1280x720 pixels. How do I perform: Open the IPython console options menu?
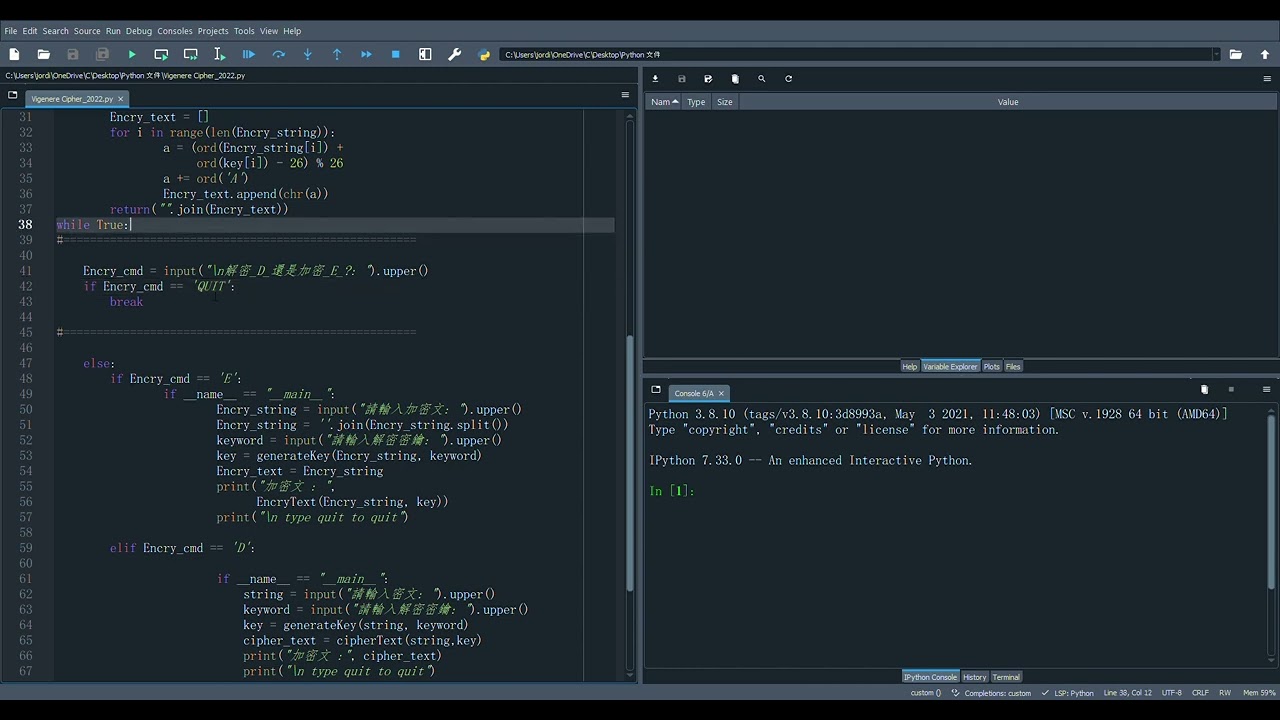pos(1266,389)
